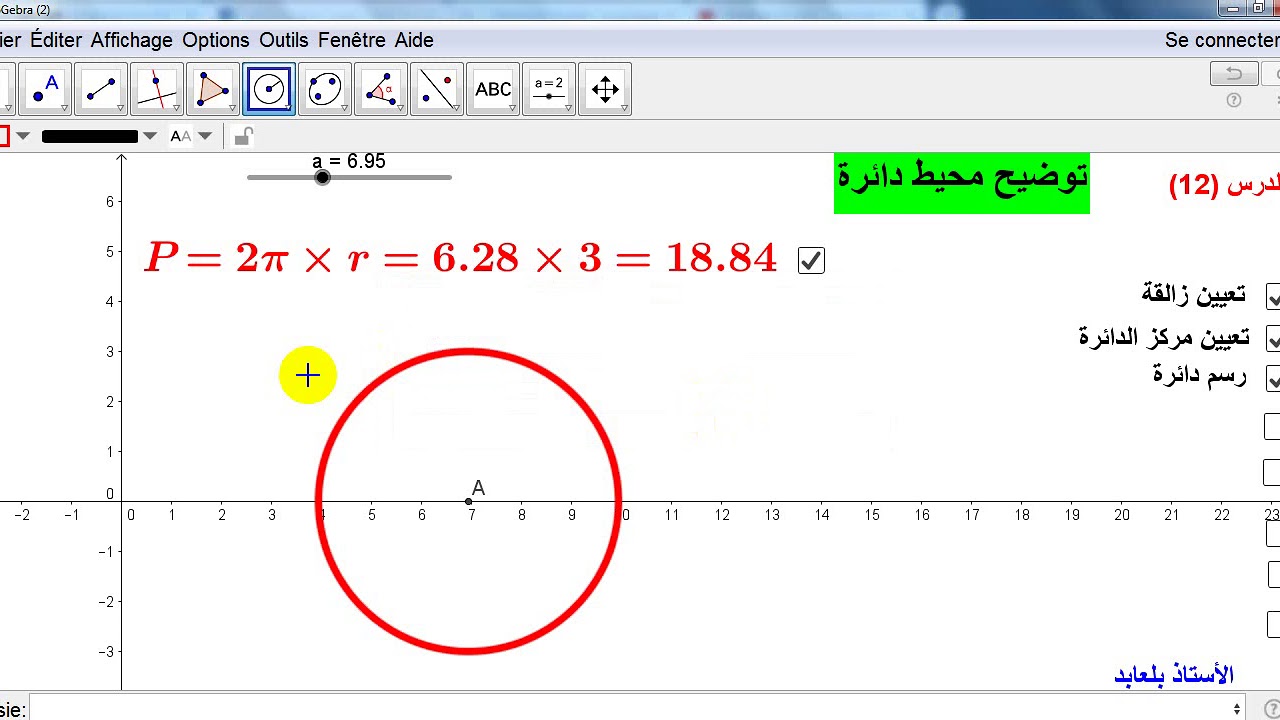The width and height of the screenshot is (1280, 720).
Task: Select the Move graphics view tool
Action: click(x=605, y=89)
